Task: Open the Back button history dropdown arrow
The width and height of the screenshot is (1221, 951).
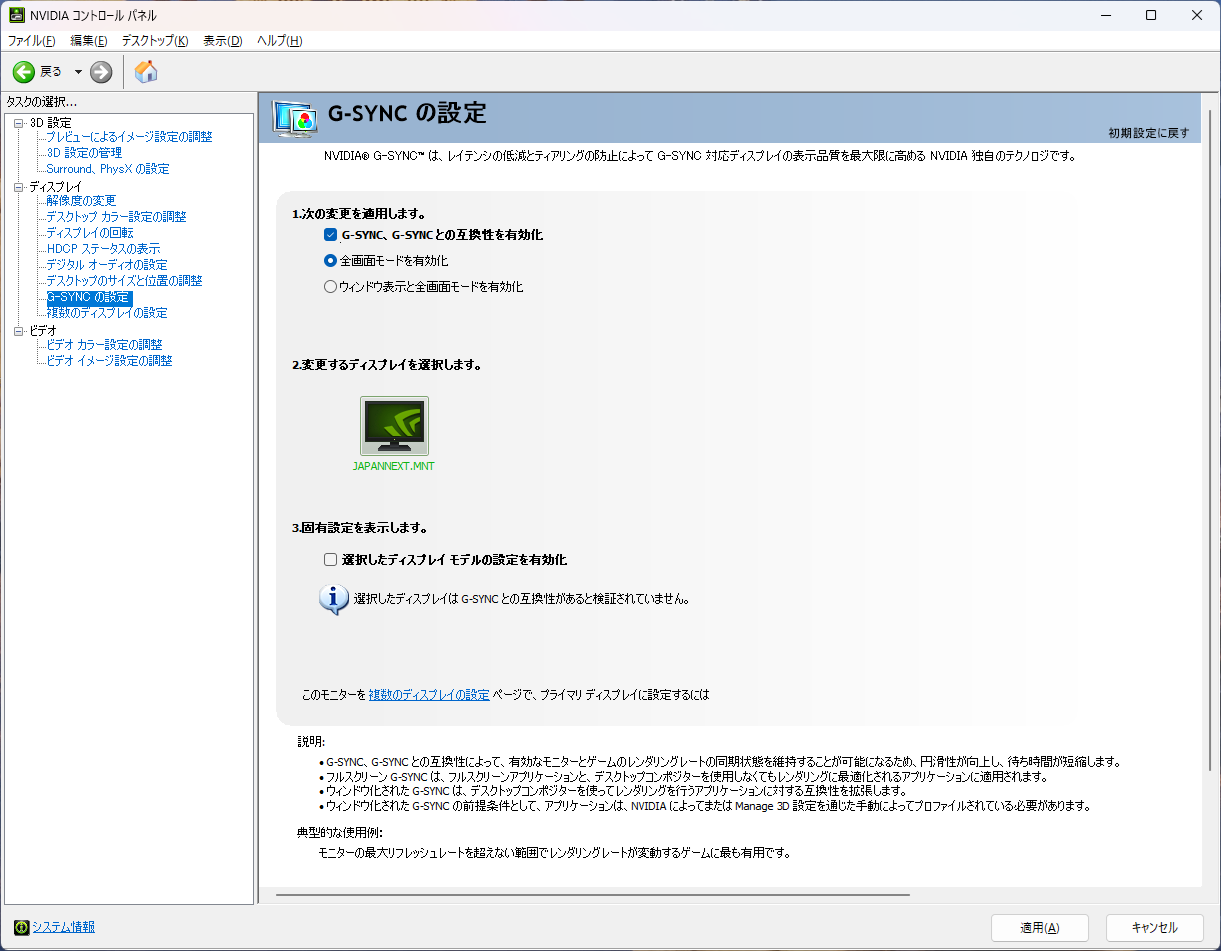Action: 78,72
